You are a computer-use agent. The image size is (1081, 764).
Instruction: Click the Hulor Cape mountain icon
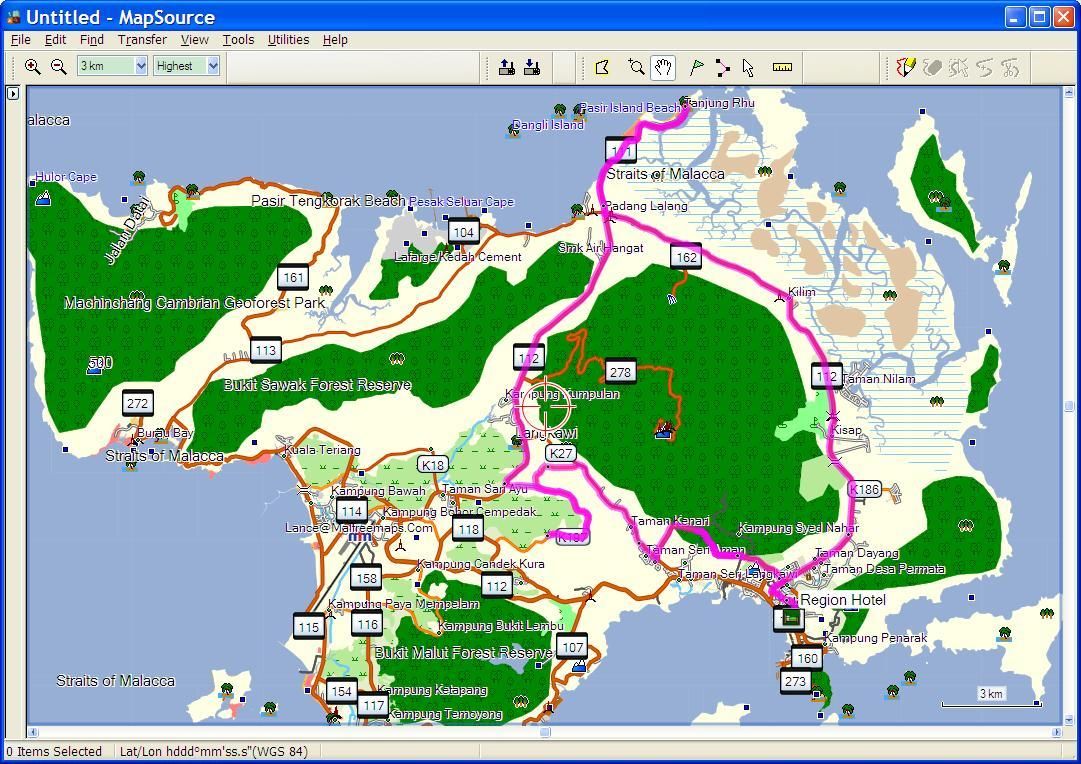click(43, 199)
